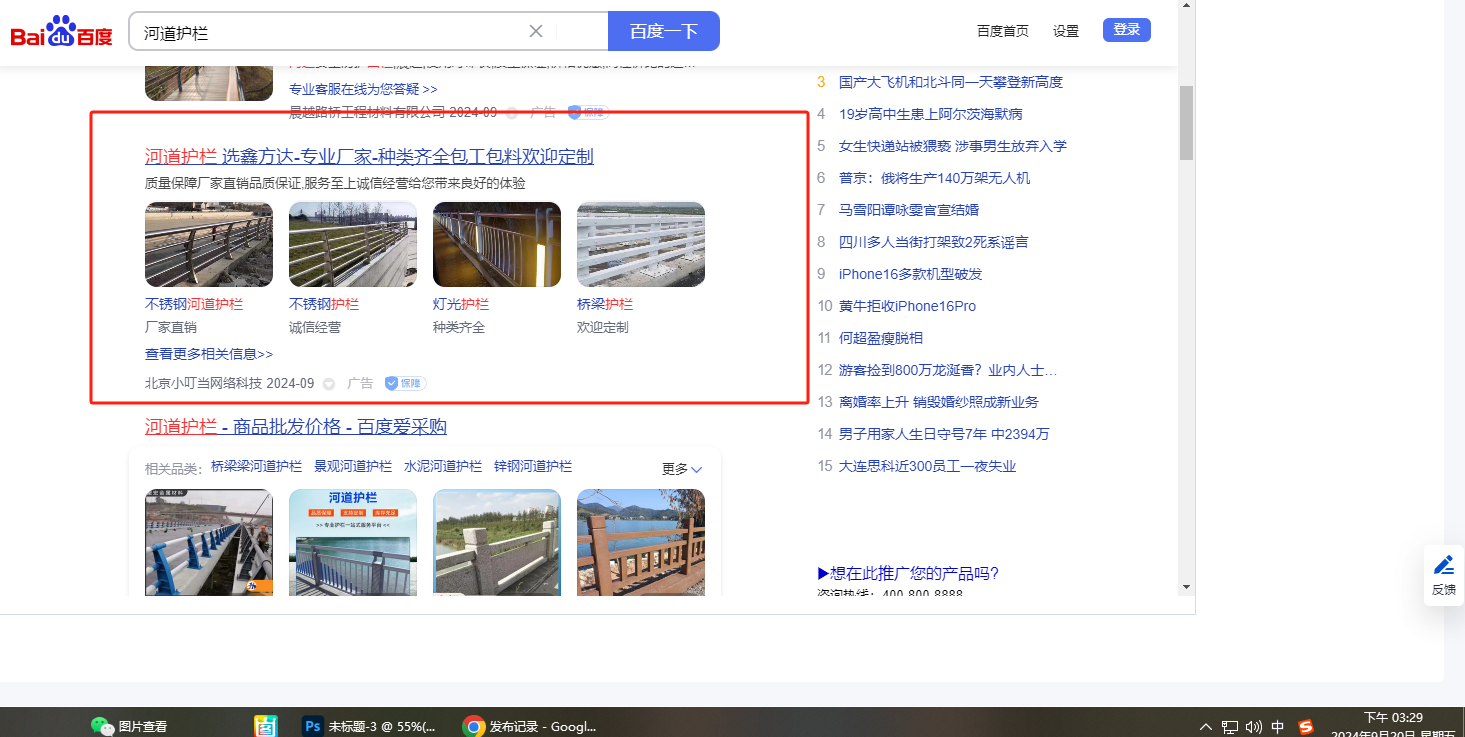Go to 百度首页
The image size is (1465, 737).
pos(1003,31)
